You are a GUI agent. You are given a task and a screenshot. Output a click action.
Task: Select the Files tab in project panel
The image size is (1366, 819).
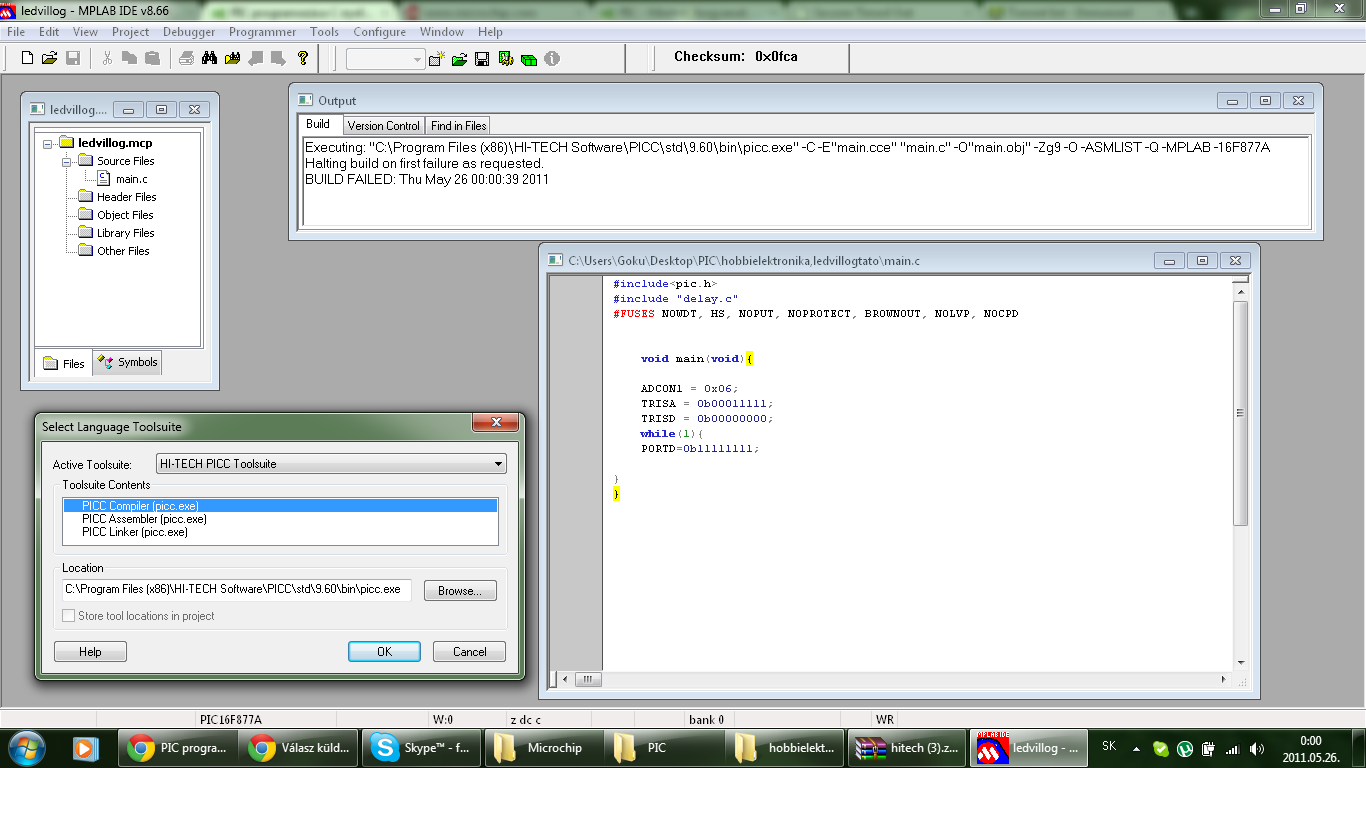(64, 363)
